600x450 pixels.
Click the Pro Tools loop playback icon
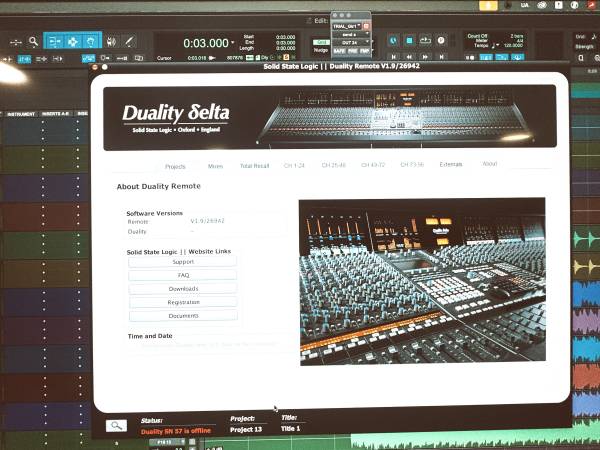pos(425,40)
